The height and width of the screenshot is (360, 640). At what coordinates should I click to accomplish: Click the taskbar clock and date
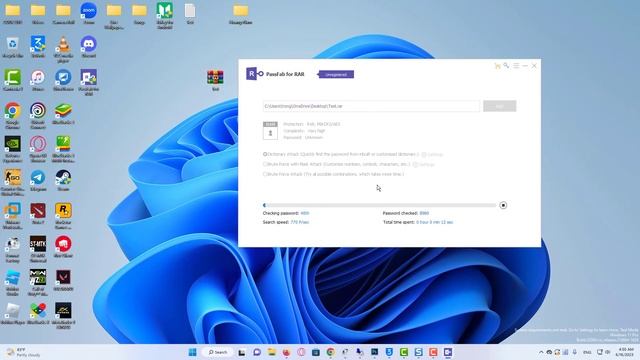click(x=626, y=352)
